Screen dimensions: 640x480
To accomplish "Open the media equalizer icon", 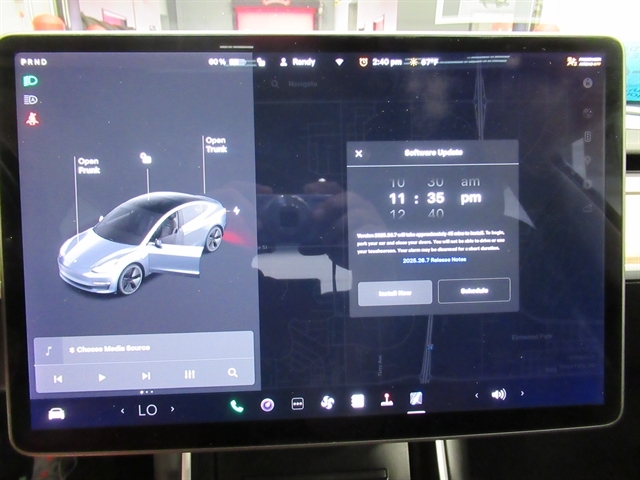I will [x=189, y=374].
